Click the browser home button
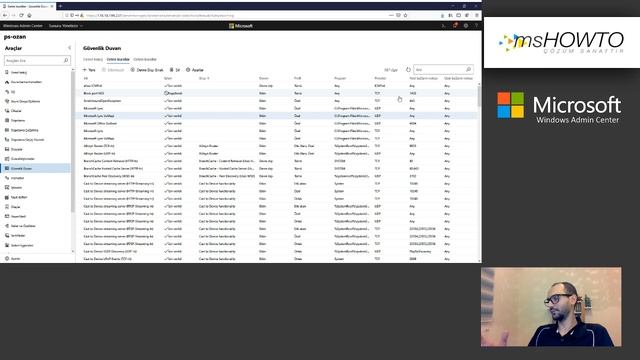 click(29, 15)
